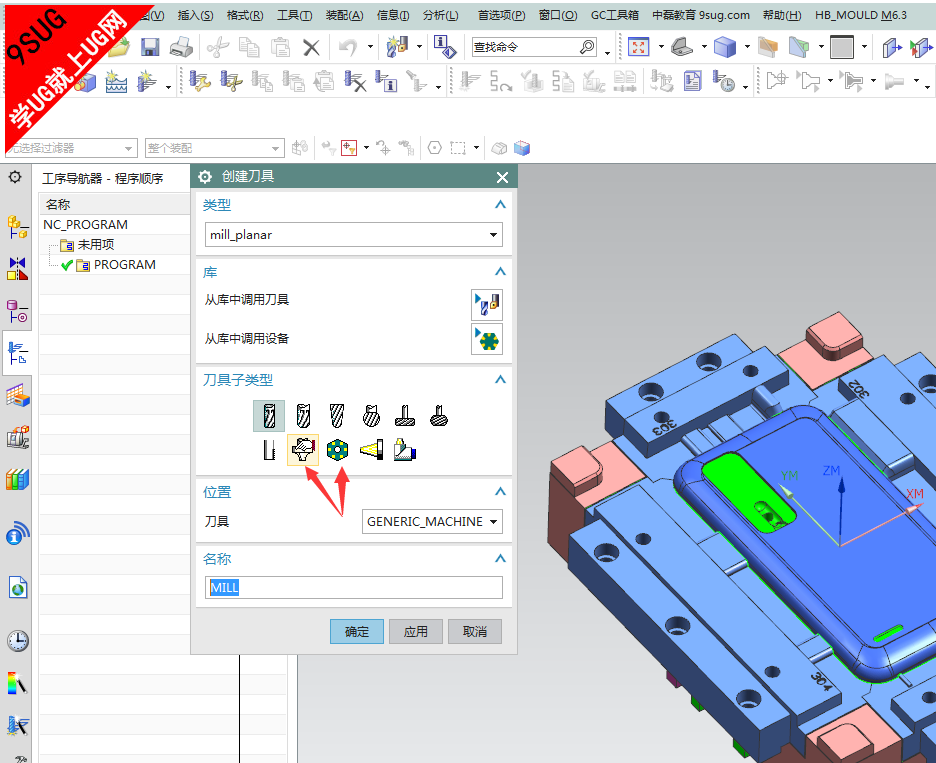Open the assembly navigator sidebar icon
The height and width of the screenshot is (763, 936).
pyautogui.click(x=18, y=227)
